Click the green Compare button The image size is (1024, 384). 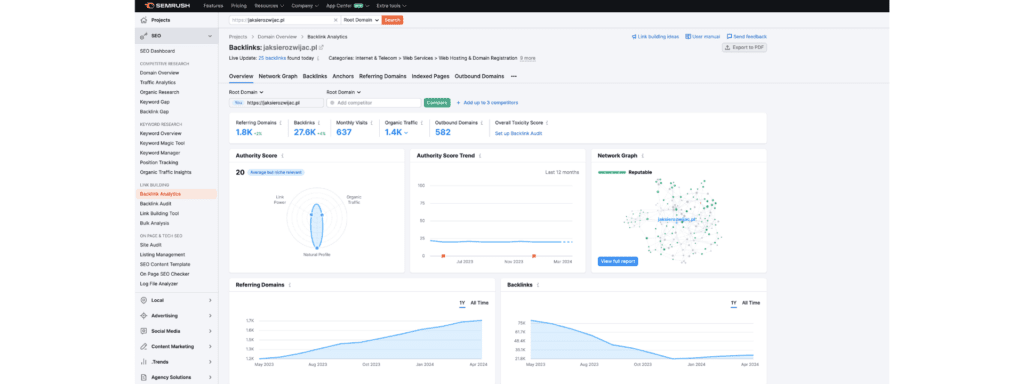tap(437, 103)
